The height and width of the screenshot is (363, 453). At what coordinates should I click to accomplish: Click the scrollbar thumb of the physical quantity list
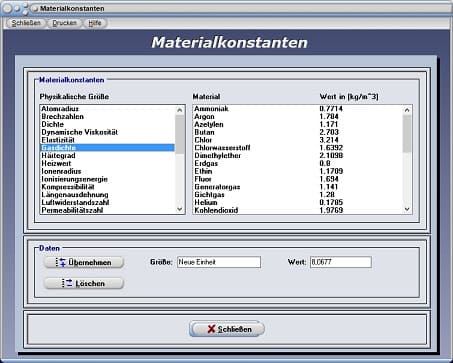click(x=180, y=134)
